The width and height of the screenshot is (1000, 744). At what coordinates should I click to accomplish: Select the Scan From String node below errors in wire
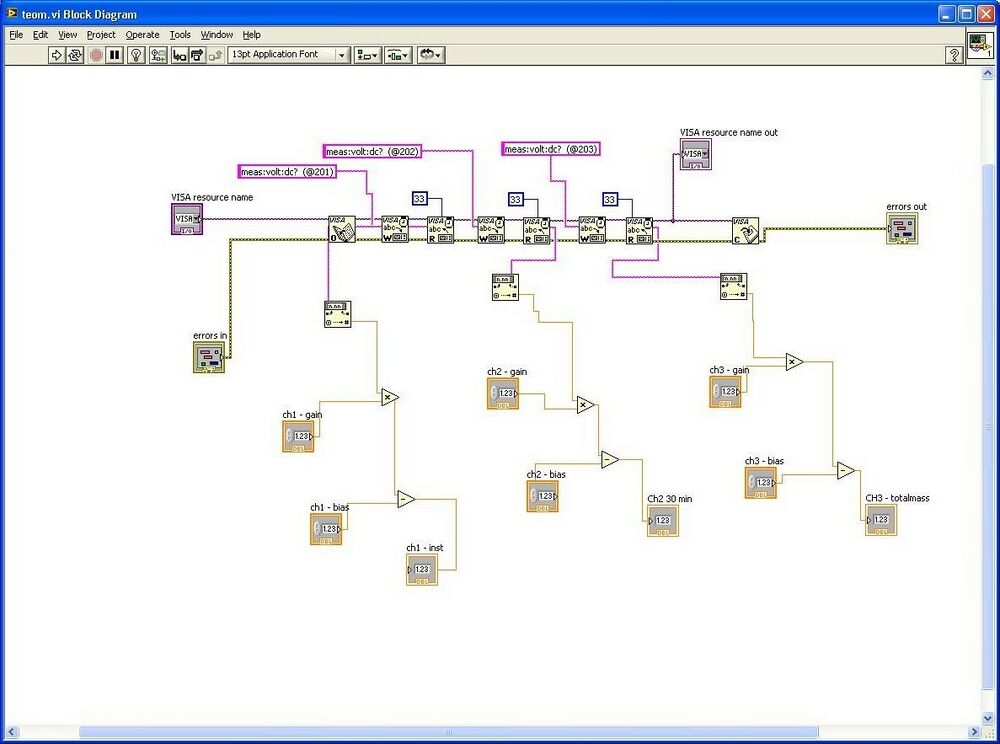338,312
